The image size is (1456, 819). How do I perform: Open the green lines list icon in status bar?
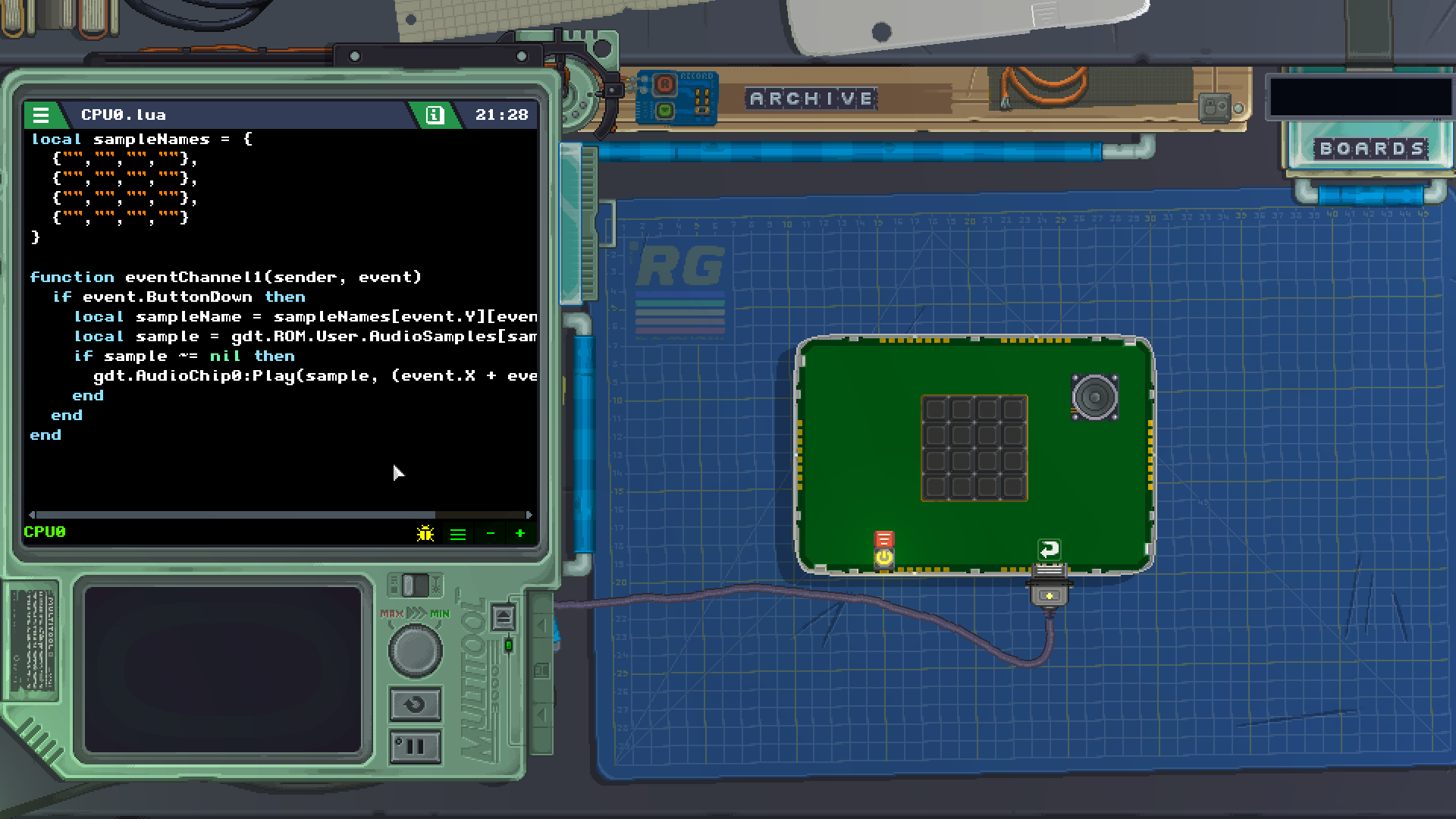[458, 534]
